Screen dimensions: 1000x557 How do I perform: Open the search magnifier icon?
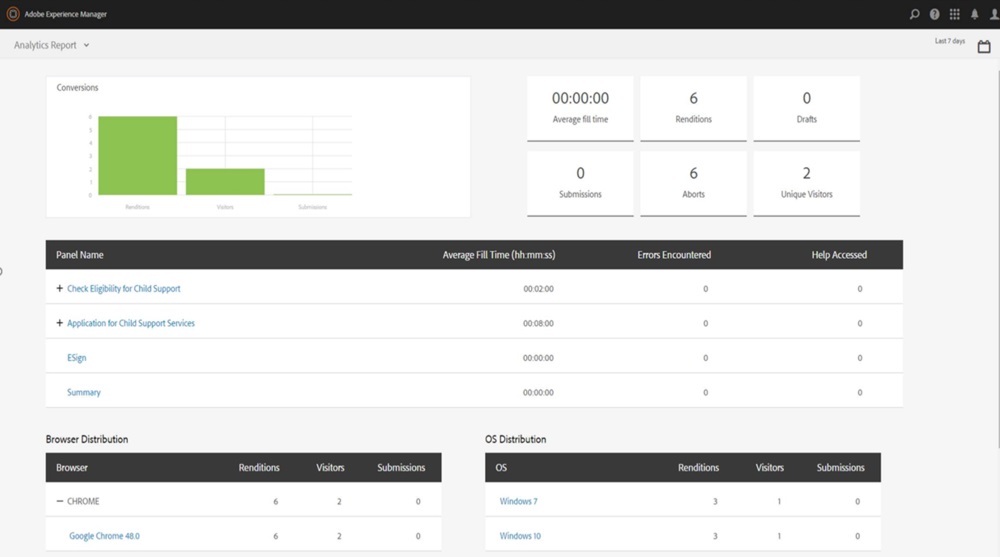click(914, 14)
